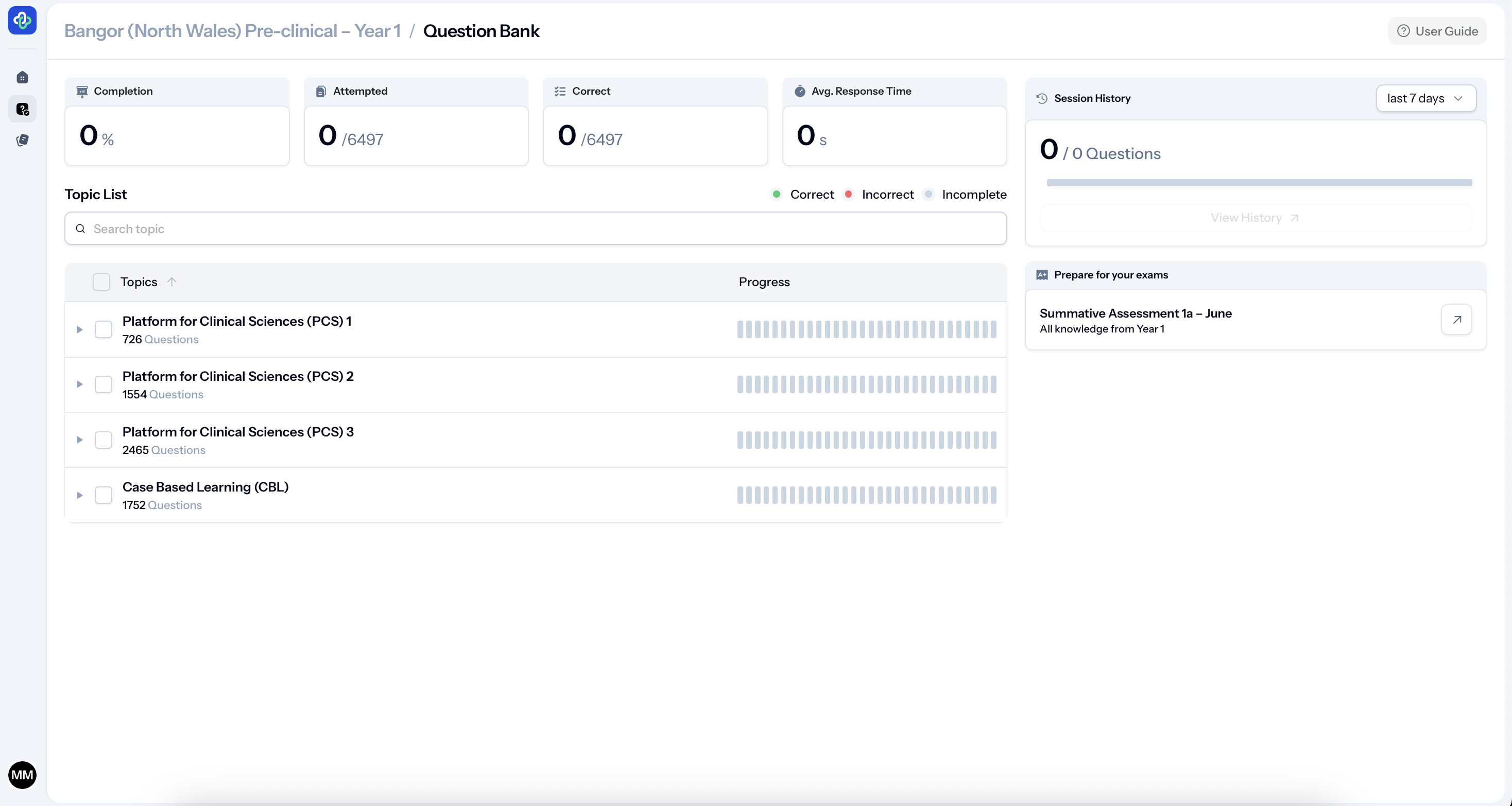Click the Topics sort arrow icon

coord(171,282)
